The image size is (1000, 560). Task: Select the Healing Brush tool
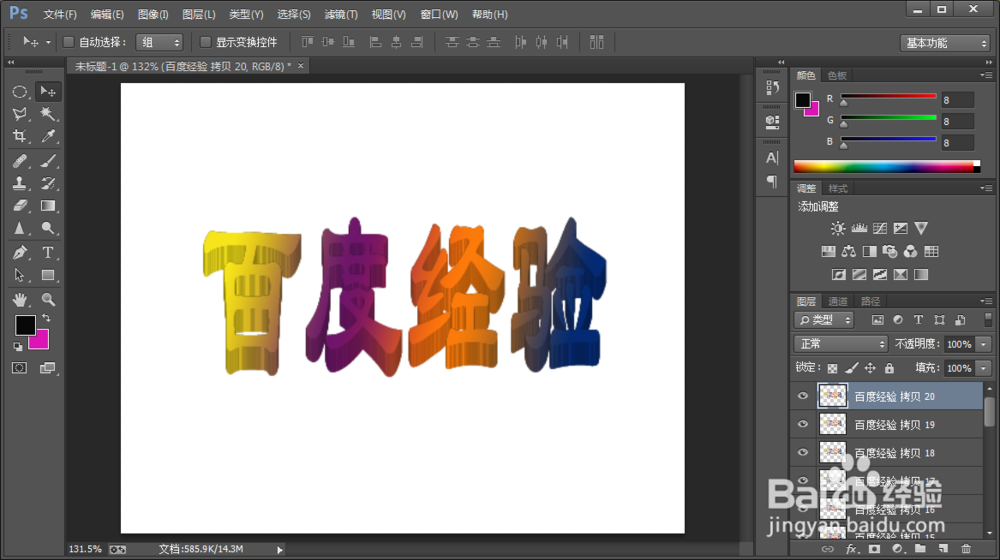tap(20, 161)
